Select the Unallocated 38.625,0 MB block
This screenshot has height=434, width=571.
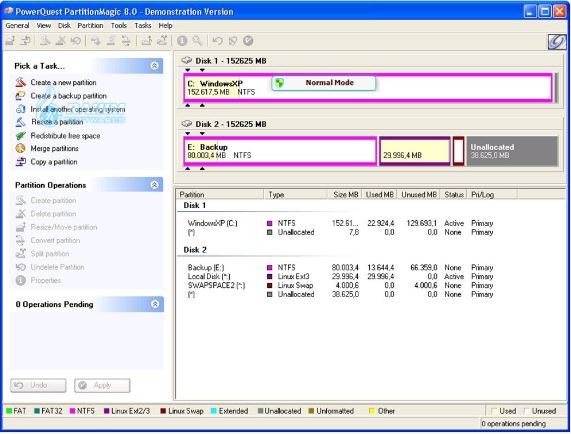[x=512, y=151]
